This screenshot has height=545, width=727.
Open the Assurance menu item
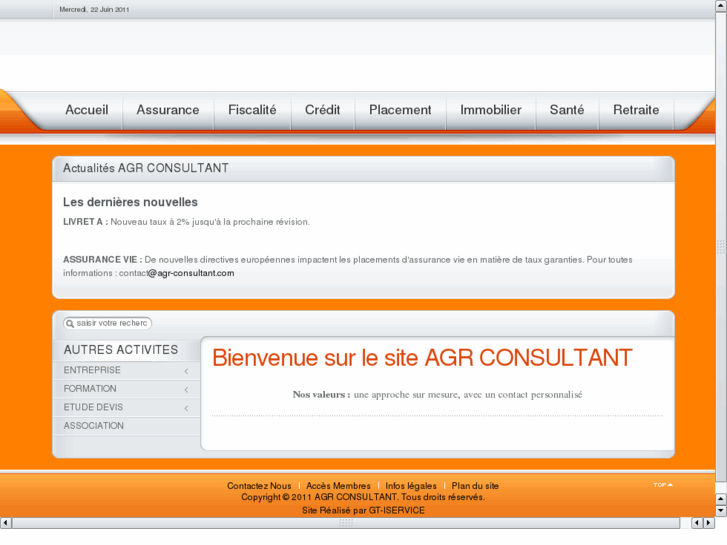168,110
